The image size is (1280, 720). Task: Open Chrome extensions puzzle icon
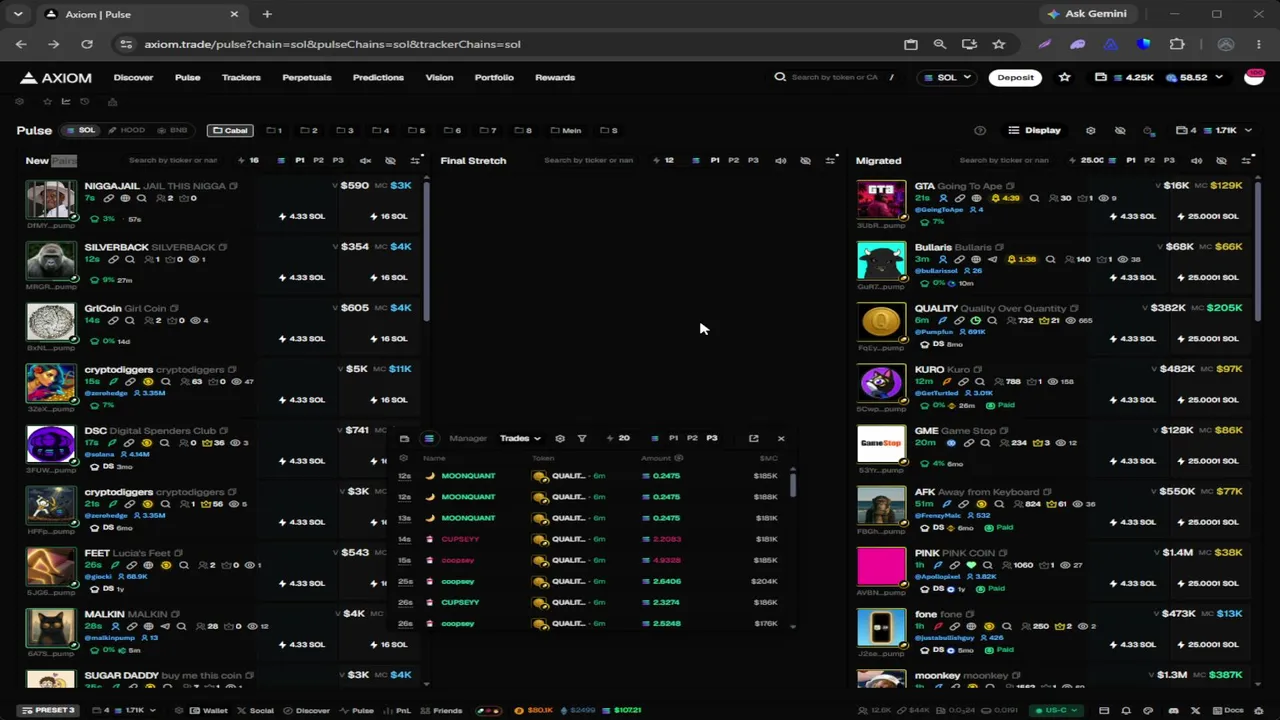tap(1177, 44)
